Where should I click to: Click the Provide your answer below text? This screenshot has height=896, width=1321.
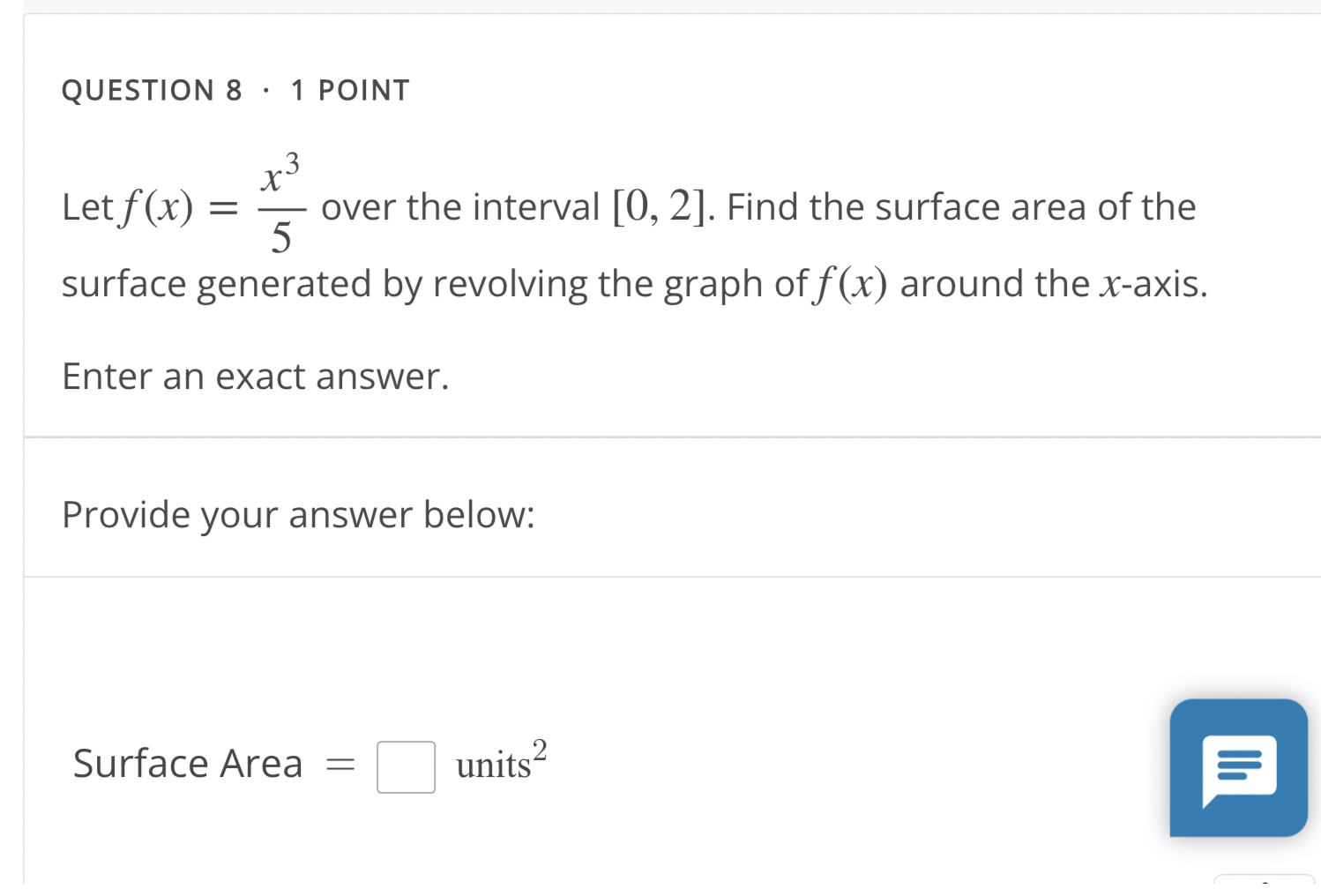[298, 514]
